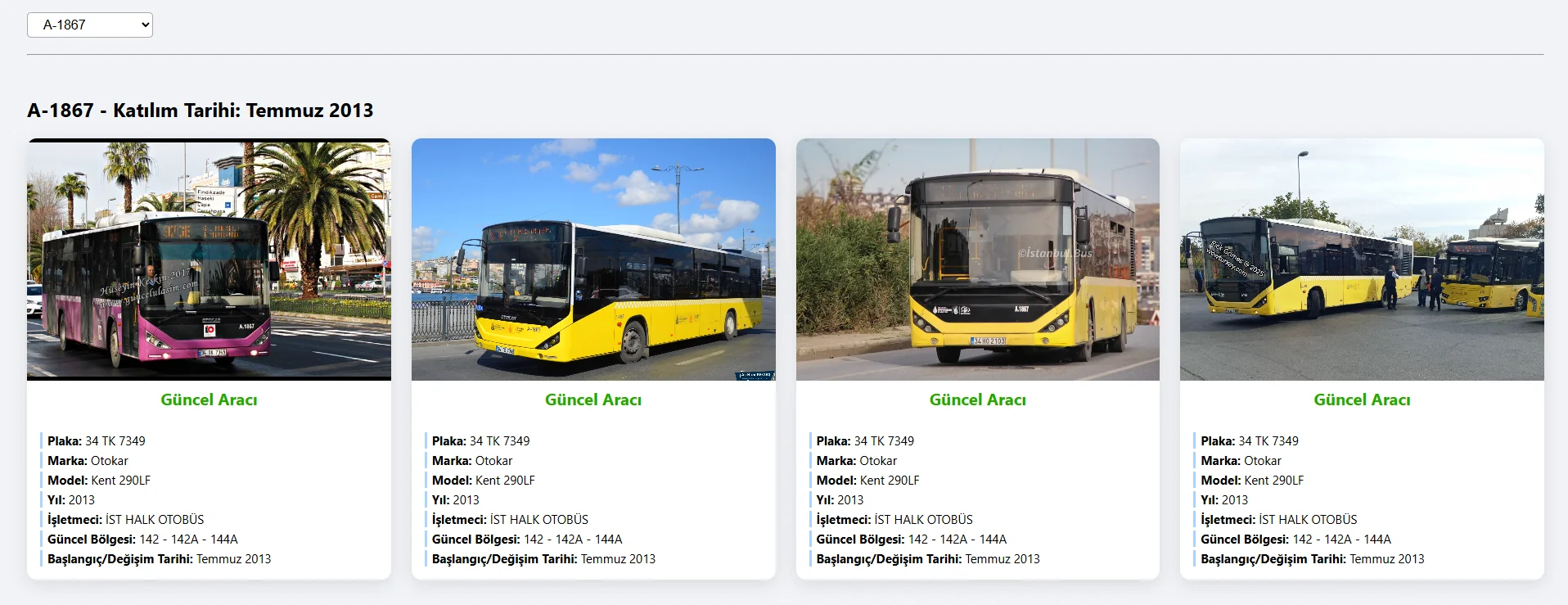Open the bus depot parking photo
This screenshot has width=1568, height=605.
point(1362,260)
